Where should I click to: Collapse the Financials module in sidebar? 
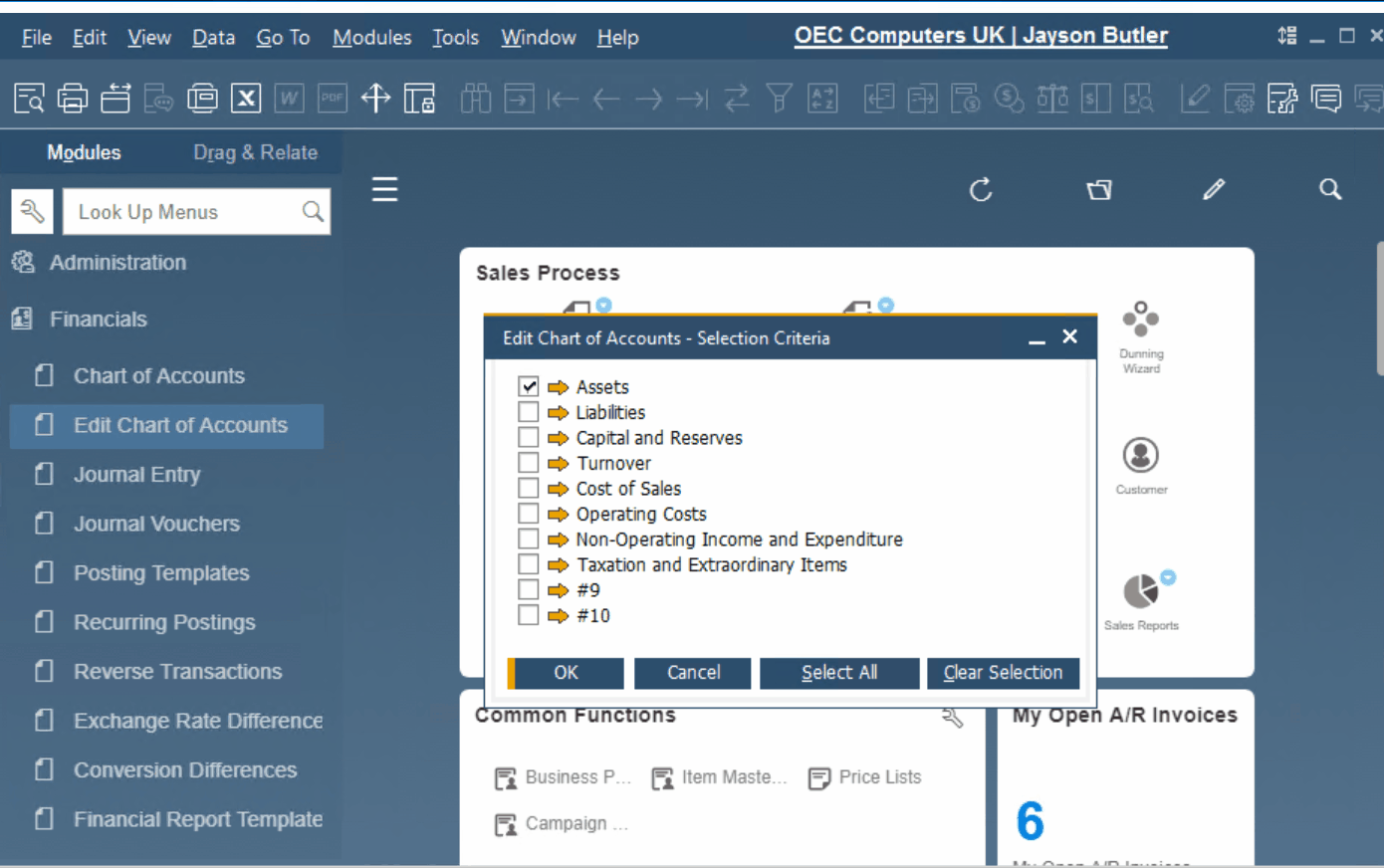coord(98,320)
